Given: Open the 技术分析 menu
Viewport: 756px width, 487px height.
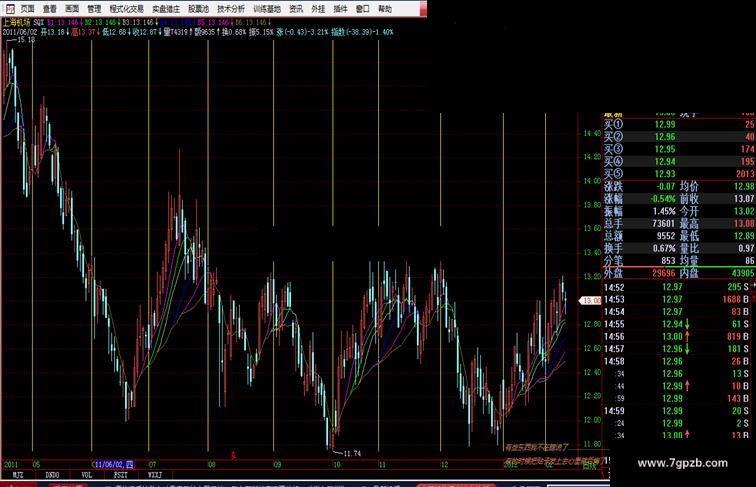Looking at the screenshot, I should tap(231, 9).
